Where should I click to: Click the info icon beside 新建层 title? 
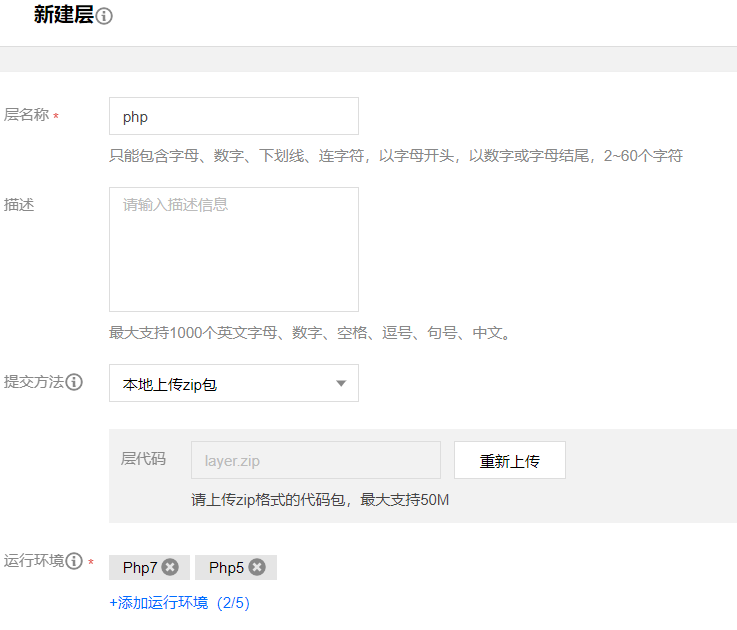tap(104, 16)
